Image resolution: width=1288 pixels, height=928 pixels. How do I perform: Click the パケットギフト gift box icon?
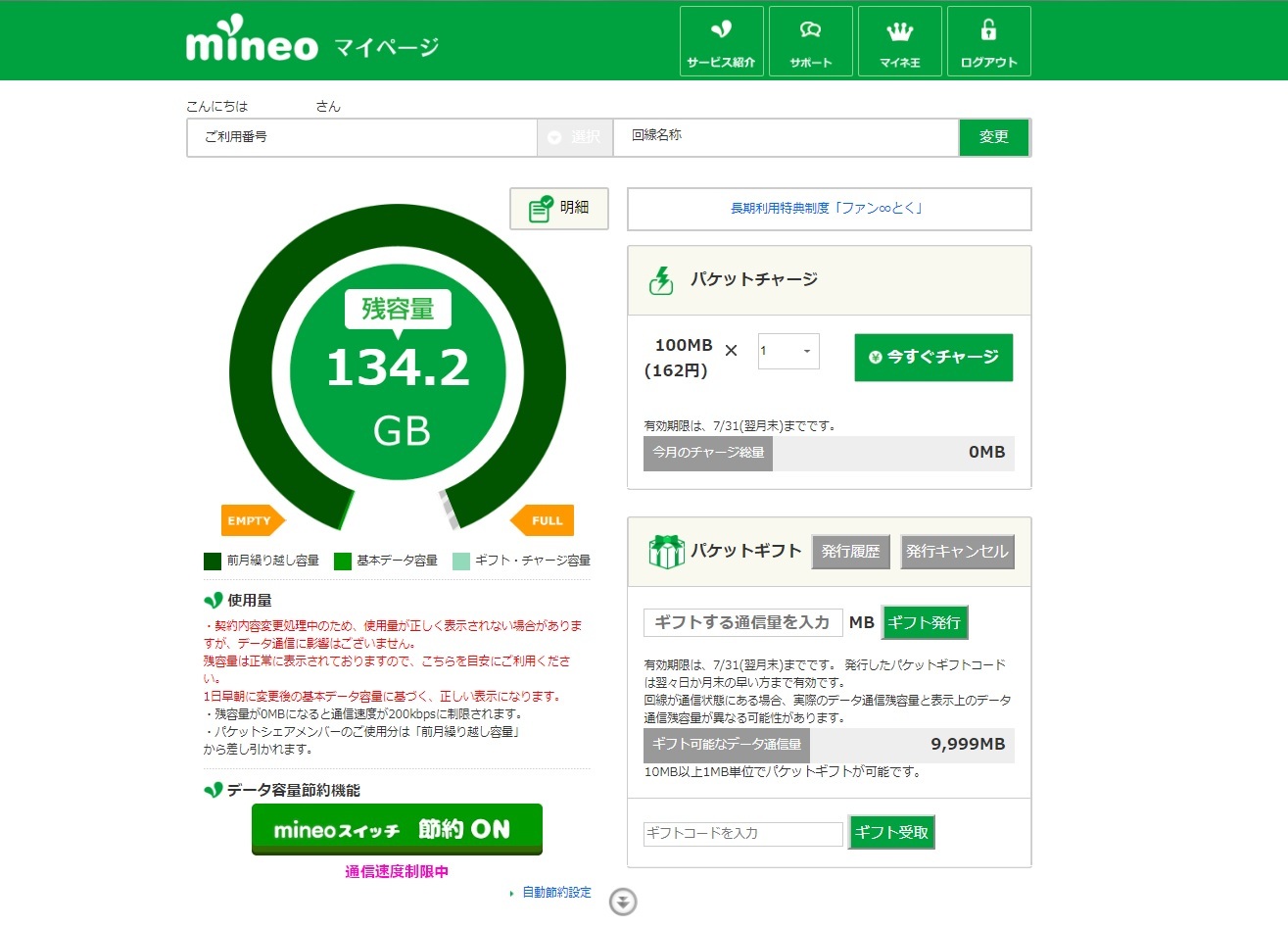(666, 552)
